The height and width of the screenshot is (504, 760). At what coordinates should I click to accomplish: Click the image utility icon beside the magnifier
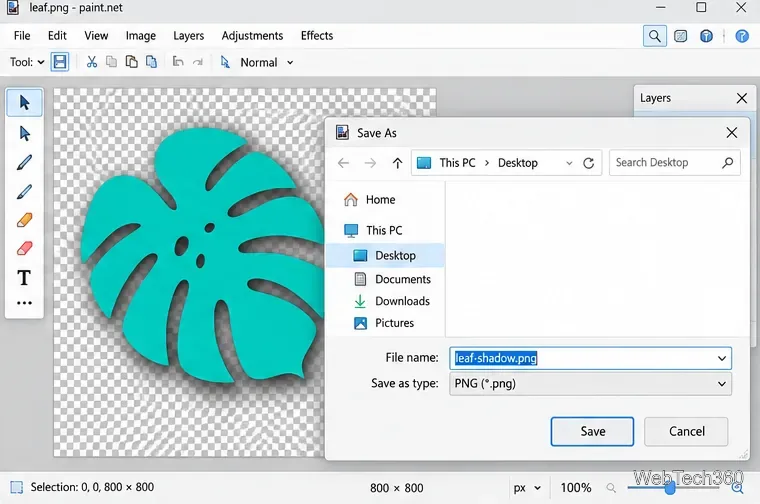(x=681, y=36)
